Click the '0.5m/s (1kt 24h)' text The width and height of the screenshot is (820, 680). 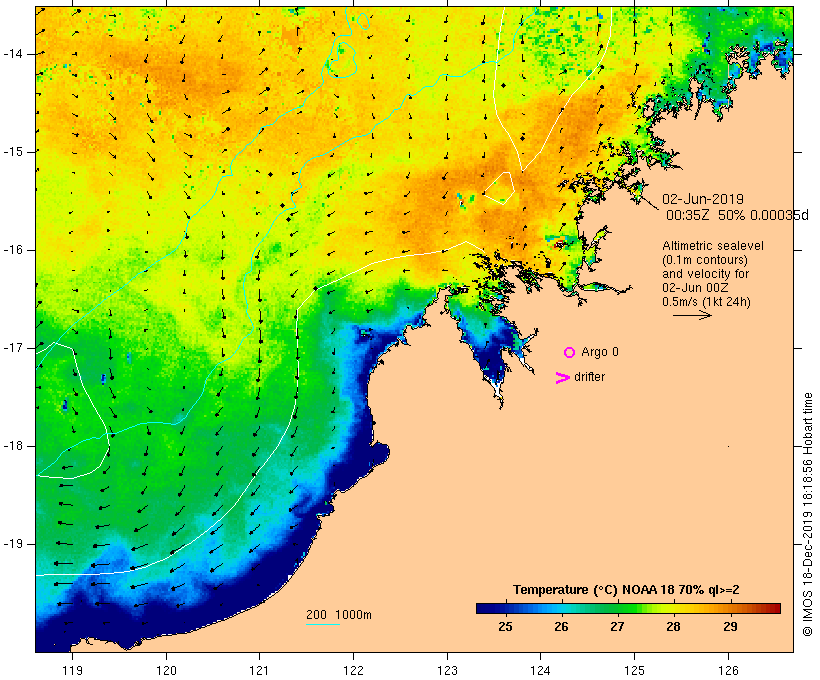(x=706, y=302)
